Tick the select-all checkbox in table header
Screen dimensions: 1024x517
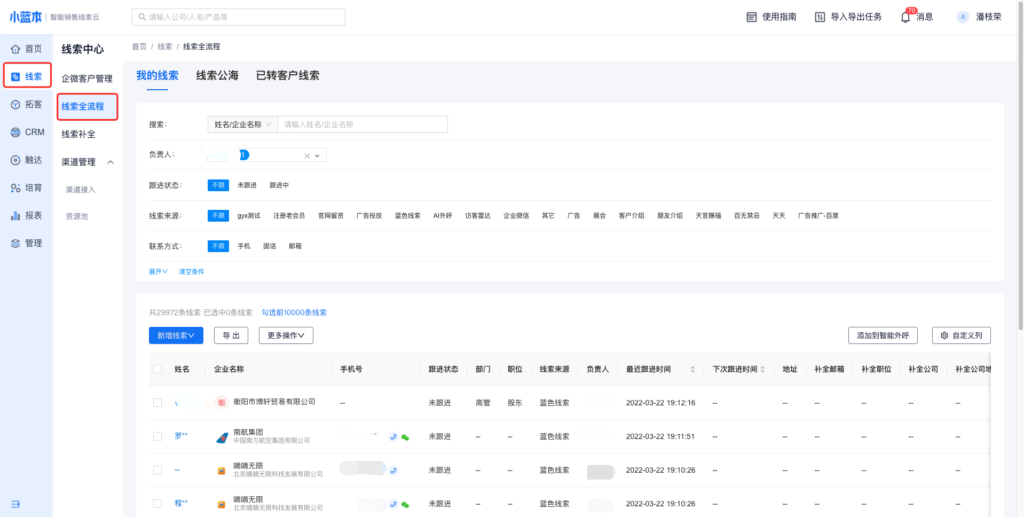coord(157,369)
